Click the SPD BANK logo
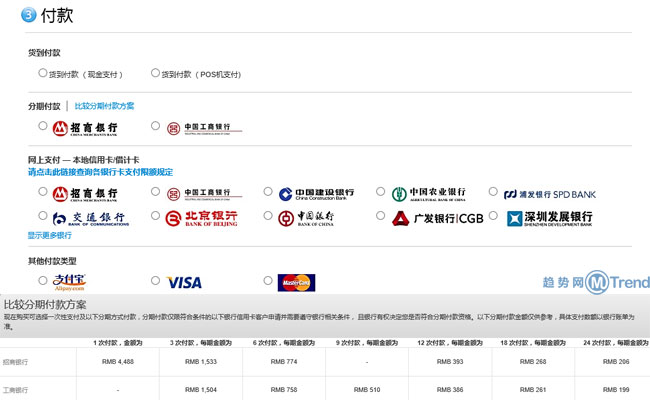Viewport: 650px width, 400px height. [550, 194]
